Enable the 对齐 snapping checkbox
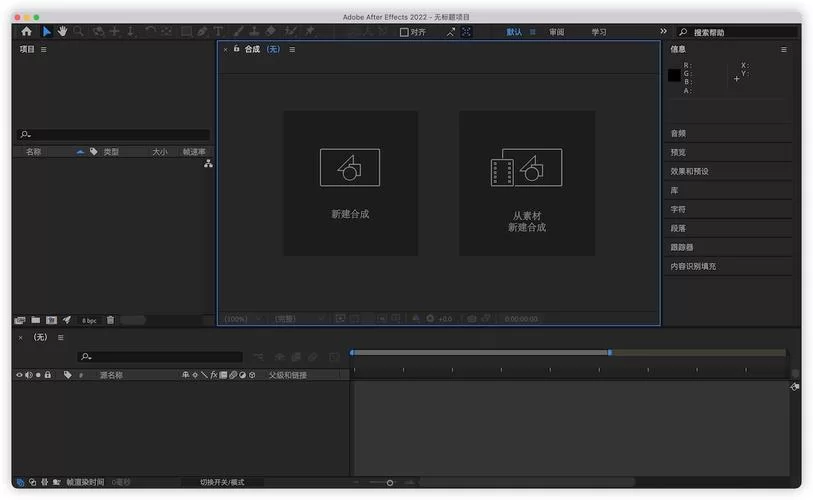This screenshot has height=500, width=813. pyautogui.click(x=404, y=32)
